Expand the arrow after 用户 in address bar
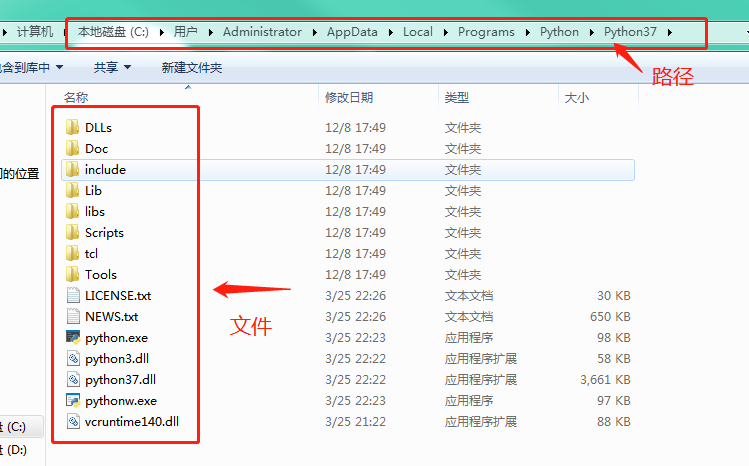 [211, 32]
